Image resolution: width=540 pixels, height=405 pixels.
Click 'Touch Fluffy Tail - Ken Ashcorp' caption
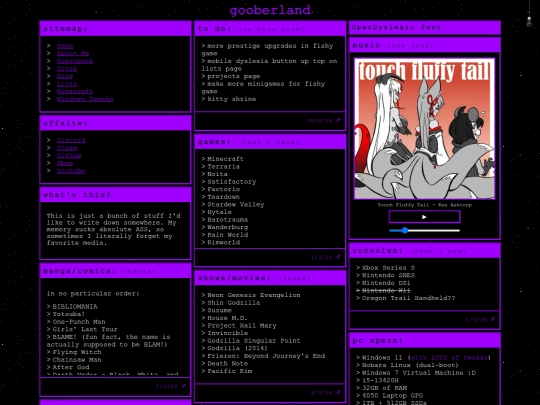(x=424, y=205)
